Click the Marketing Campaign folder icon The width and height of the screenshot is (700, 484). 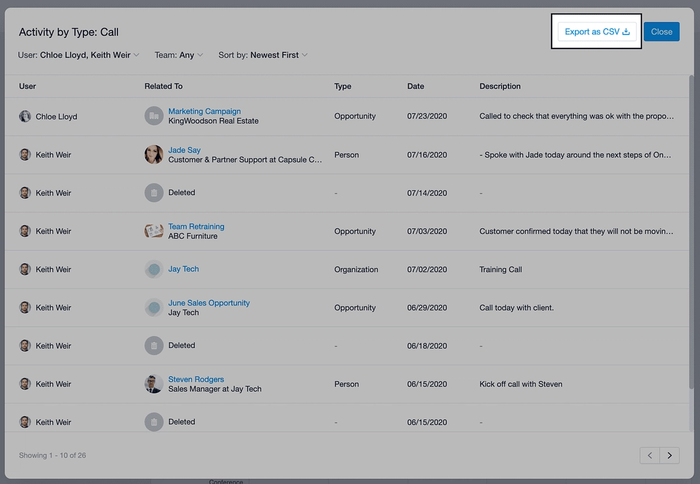[153, 116]
